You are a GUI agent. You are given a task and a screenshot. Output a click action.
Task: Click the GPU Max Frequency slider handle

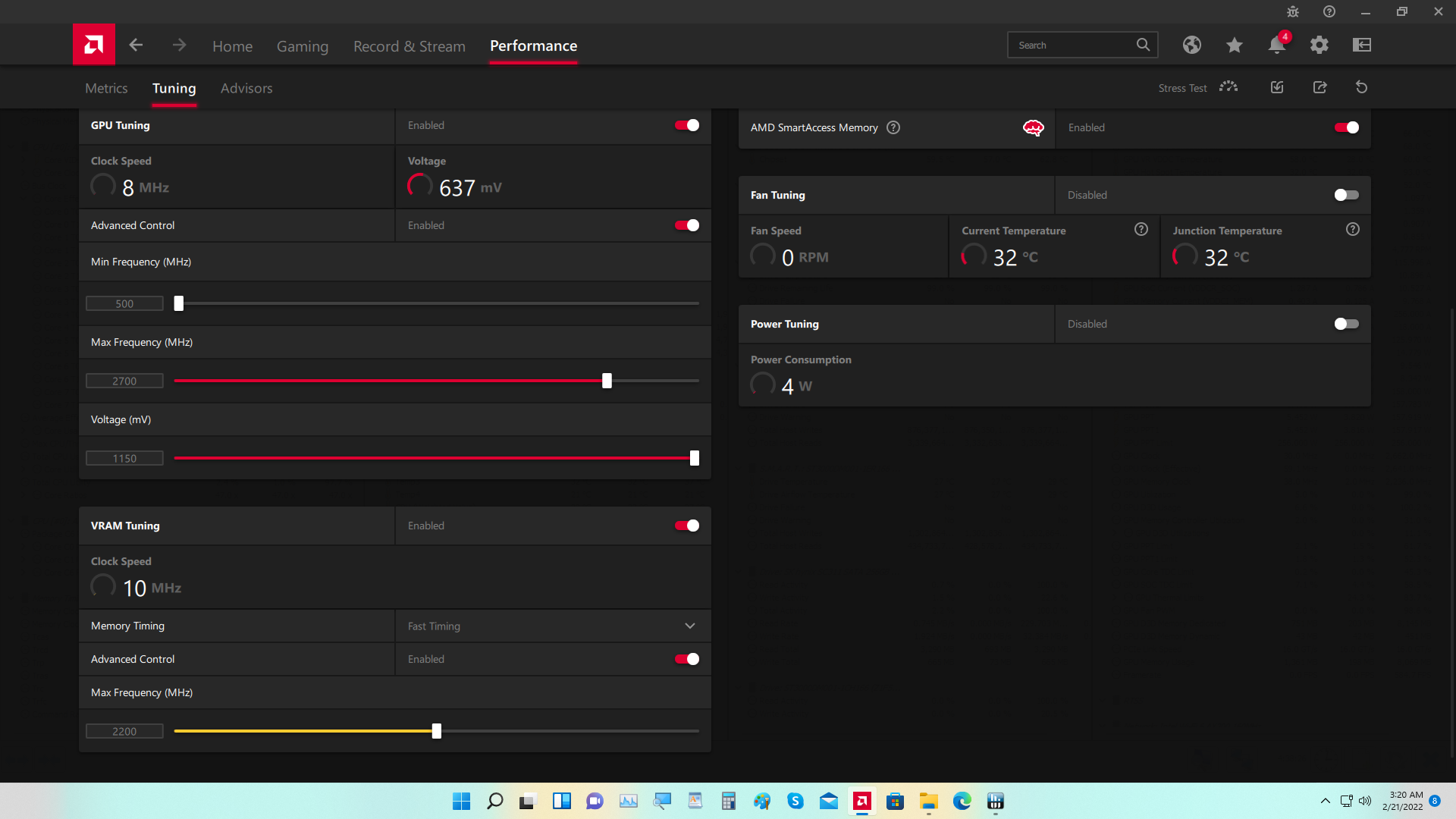[x=607, y=381]
